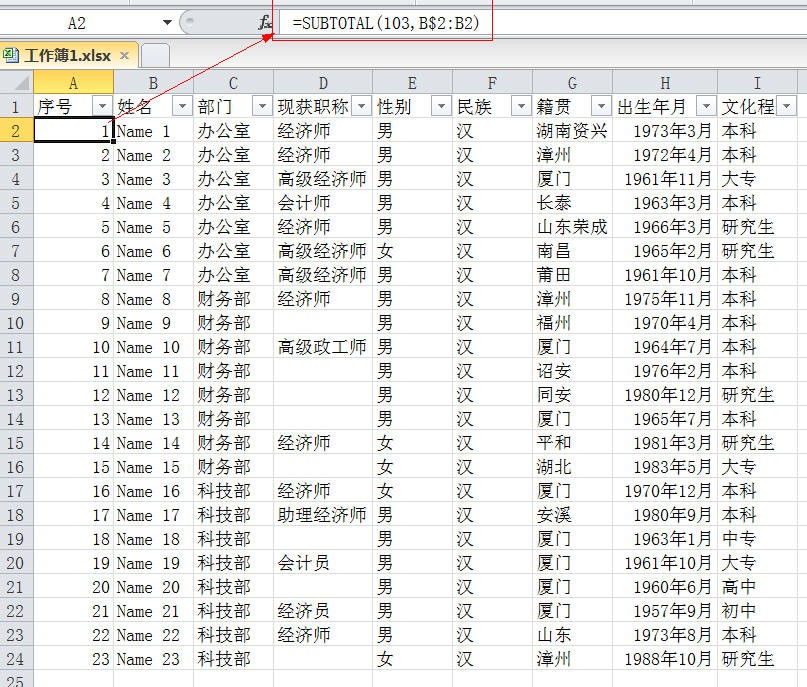This screenshot has height=687, width=807.
Task: Select column D header
Action: pos(322,84)
